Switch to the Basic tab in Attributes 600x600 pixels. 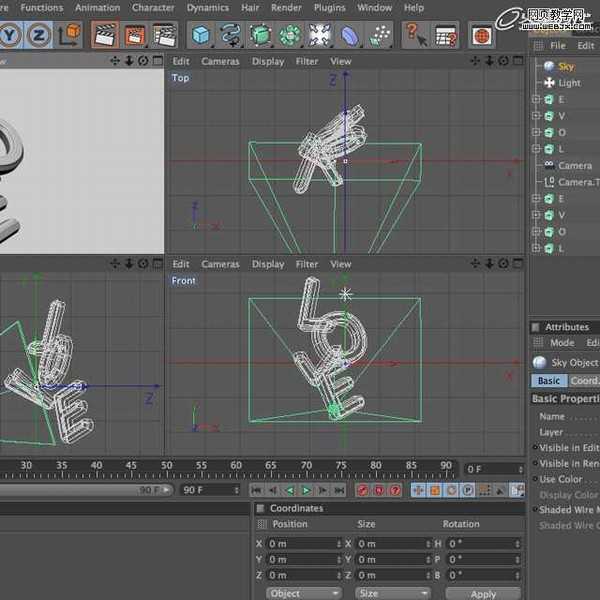tap(549, 381)
